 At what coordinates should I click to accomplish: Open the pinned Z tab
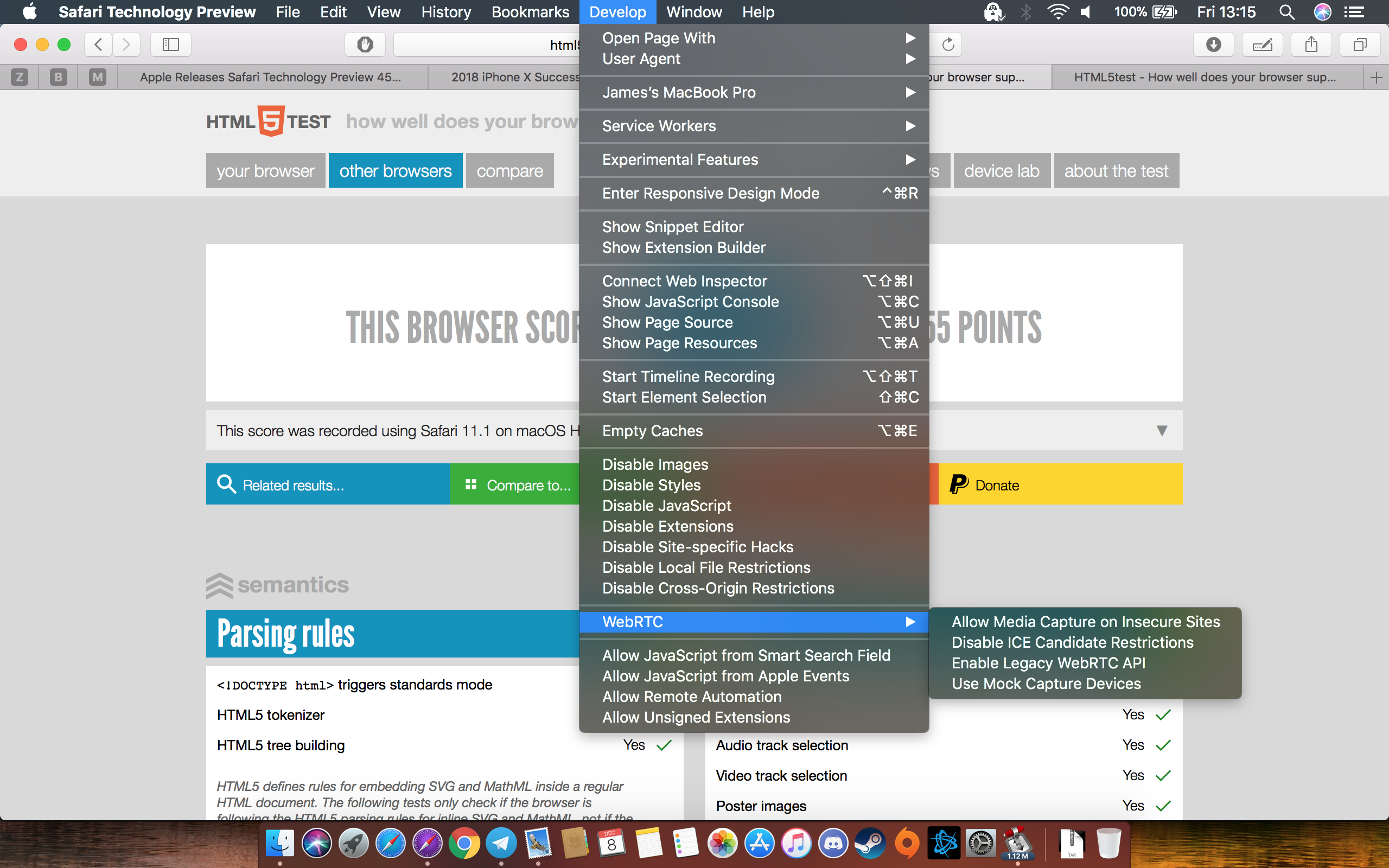20,77
